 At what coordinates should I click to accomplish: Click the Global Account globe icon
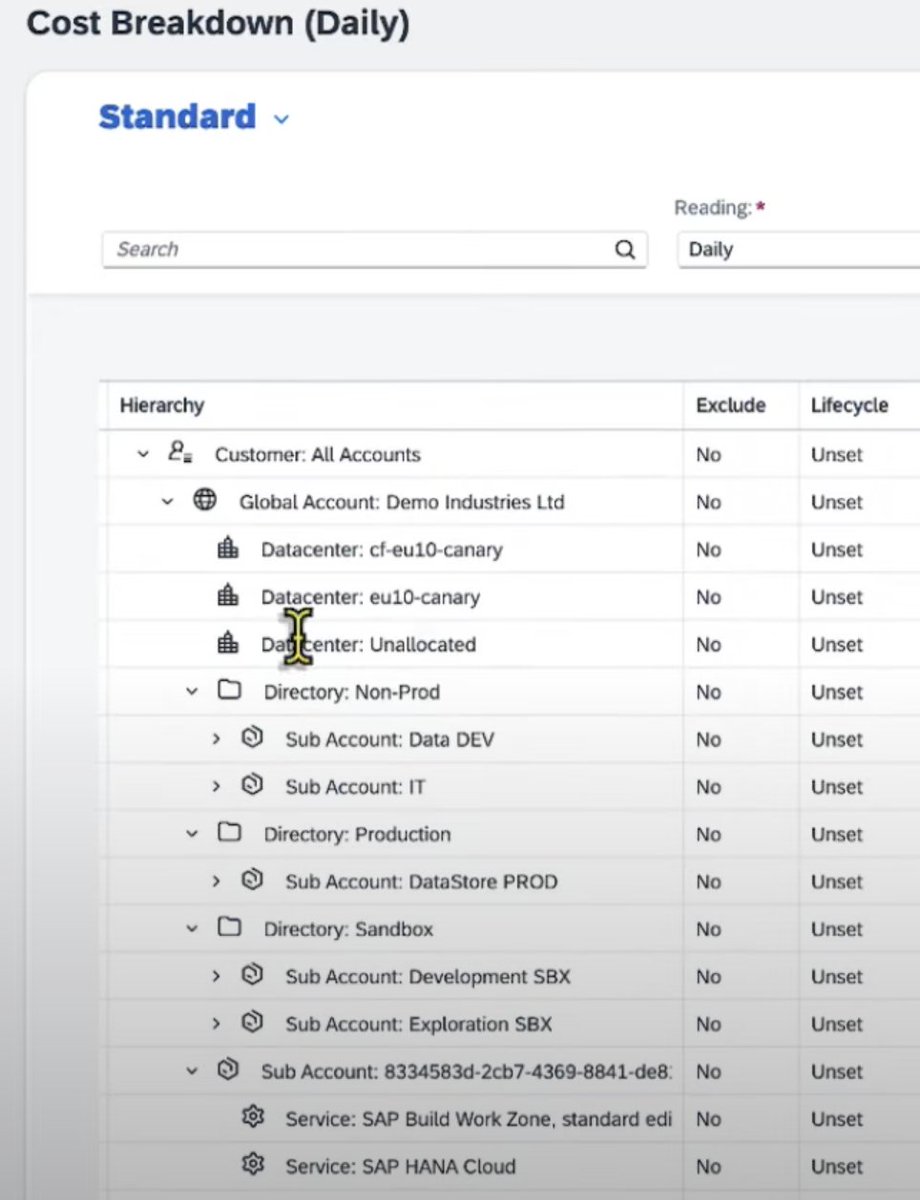(x=205, y=501)
